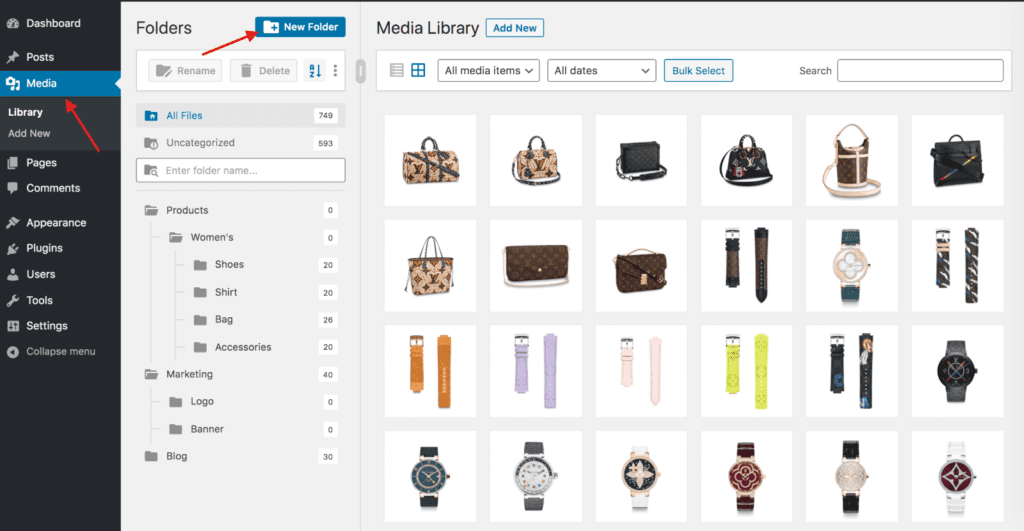Click the folder search icon in name field
This screenshot has height=531, width=1024.
tap(151, 170)
